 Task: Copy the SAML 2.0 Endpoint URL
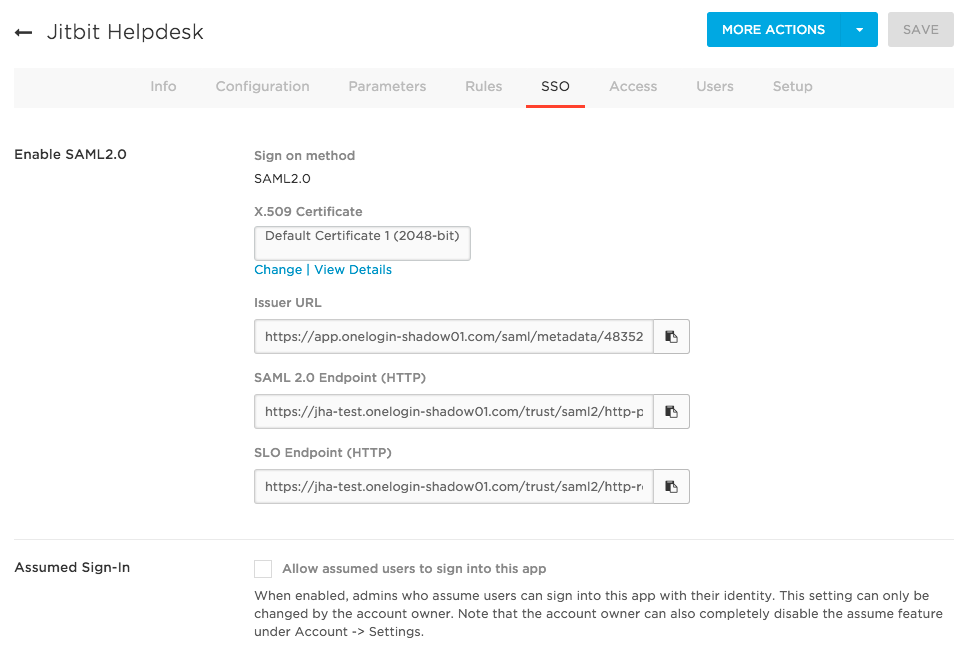tap(672, 411)
